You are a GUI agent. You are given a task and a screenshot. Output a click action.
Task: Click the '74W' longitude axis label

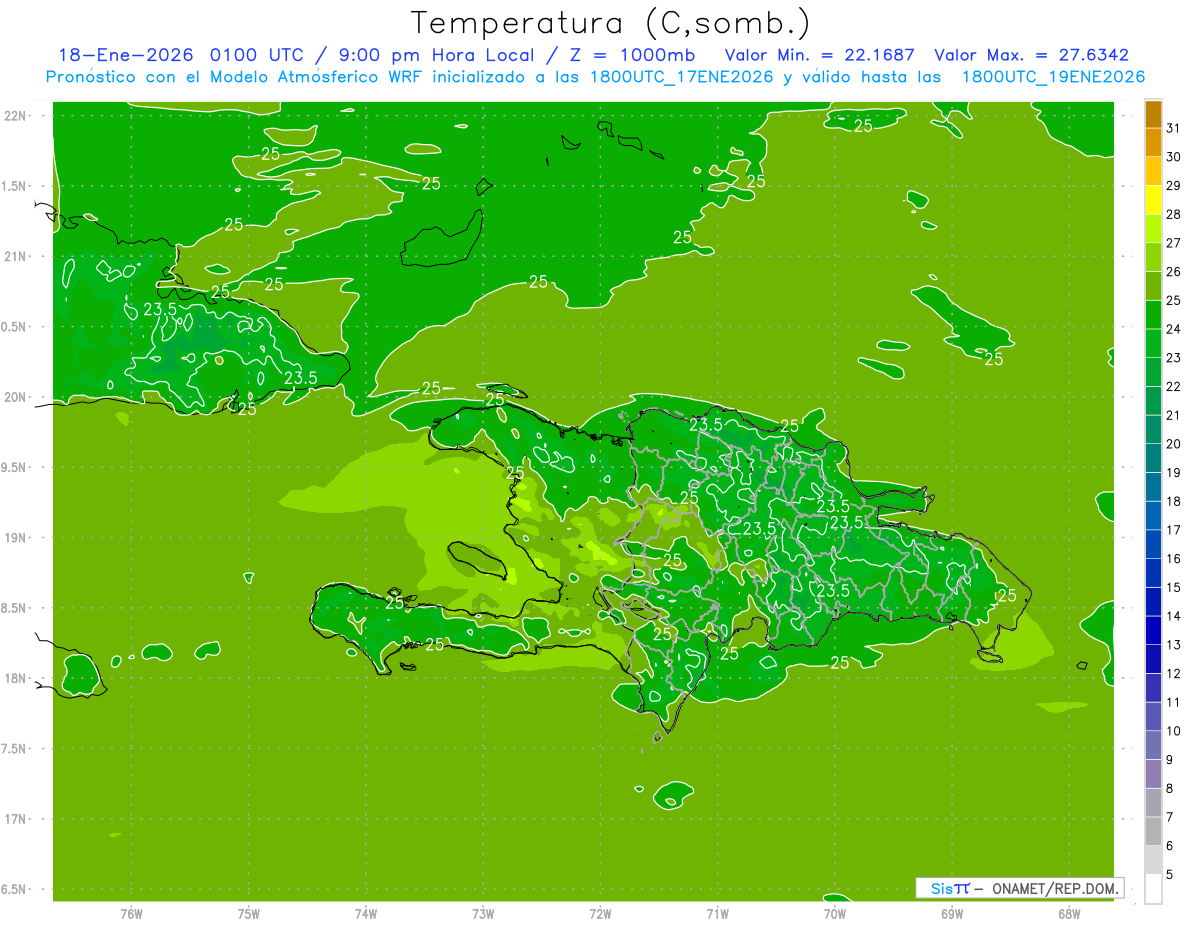coord(366,913)
